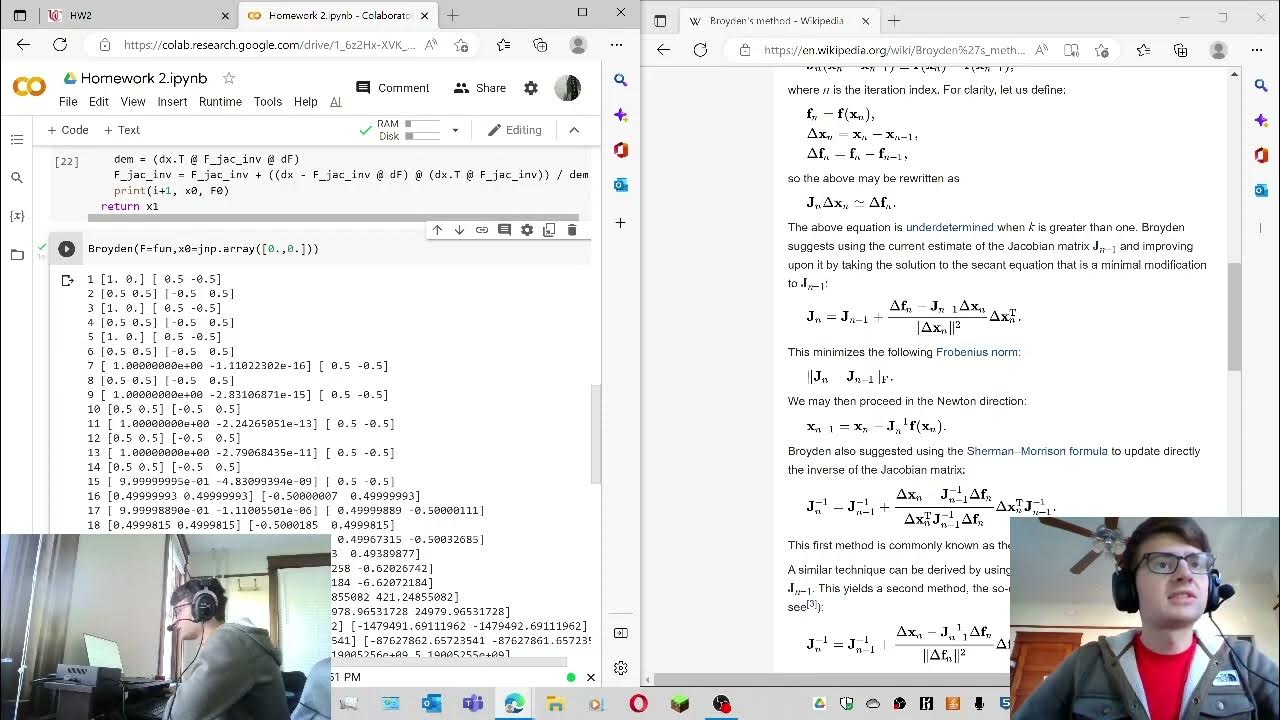Open Immersive Reader in Wikipedia window
Image resolution: width=1280 pixels, height=720 pixels.
point(1071,50)
